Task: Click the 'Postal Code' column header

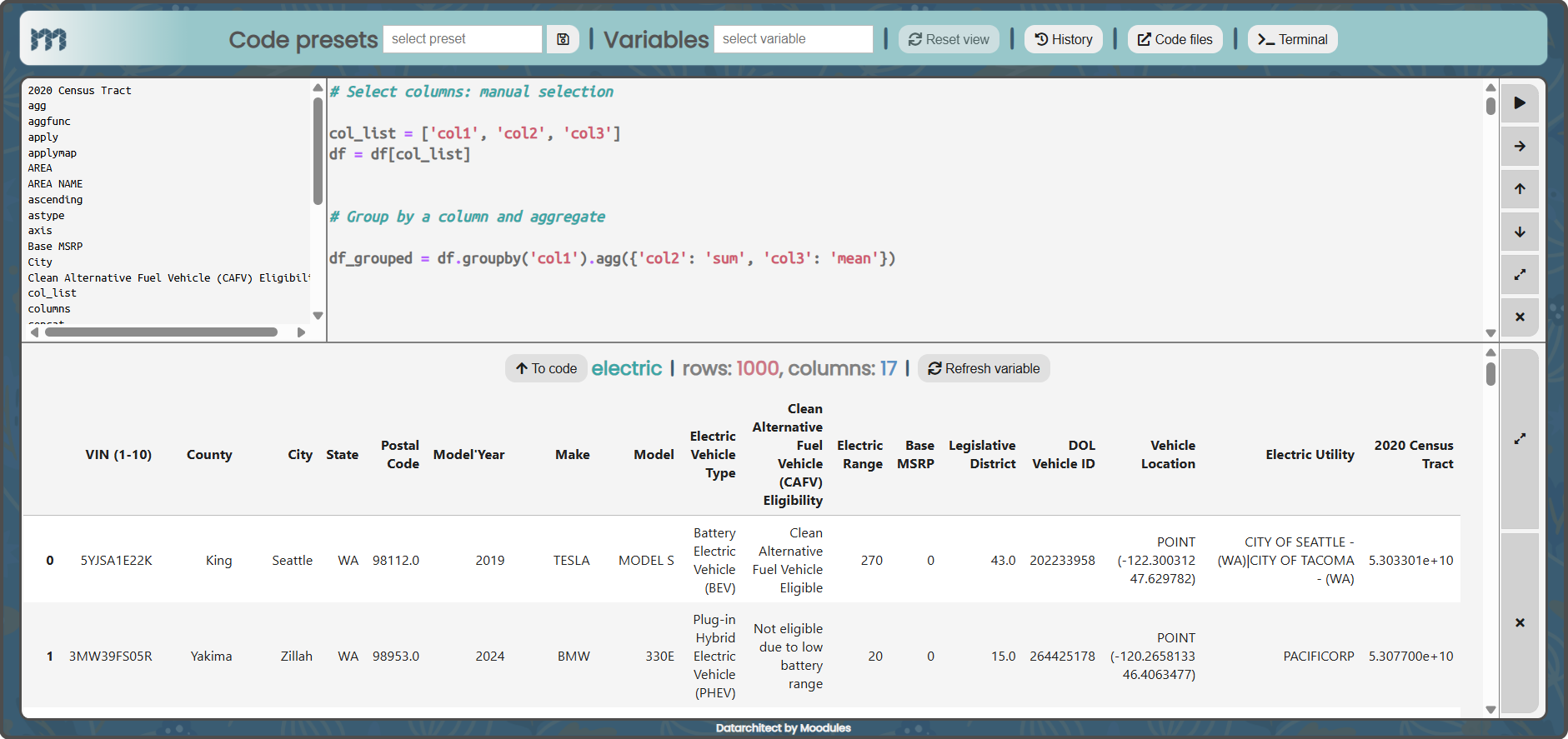Action: (400, 455)
